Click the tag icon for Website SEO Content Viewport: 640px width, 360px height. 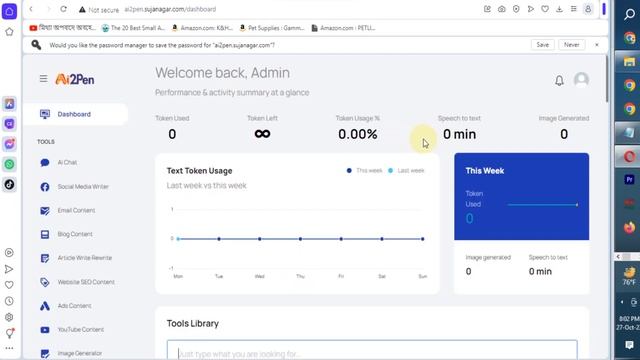coord(45,282)
